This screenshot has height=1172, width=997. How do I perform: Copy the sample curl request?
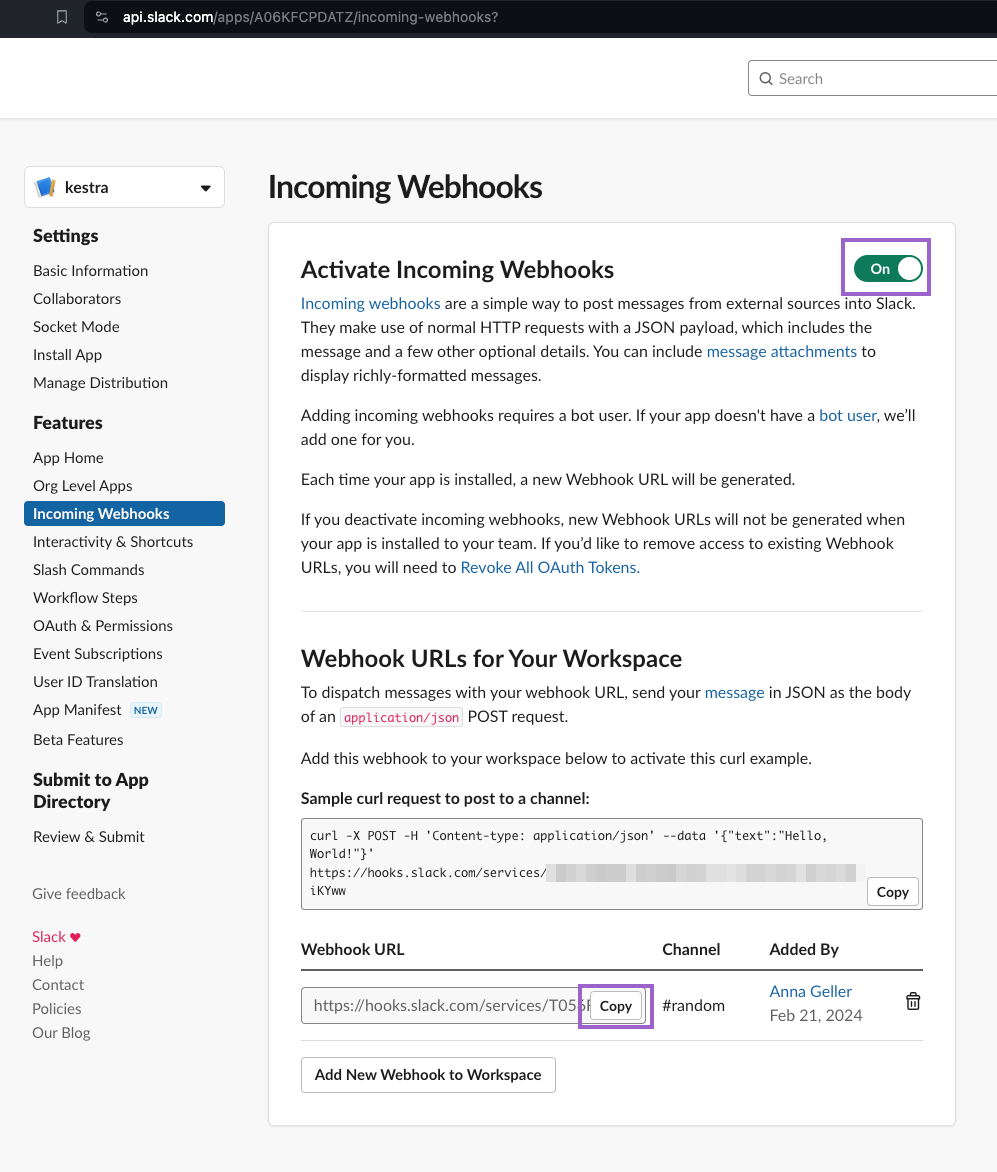[892, 892]
